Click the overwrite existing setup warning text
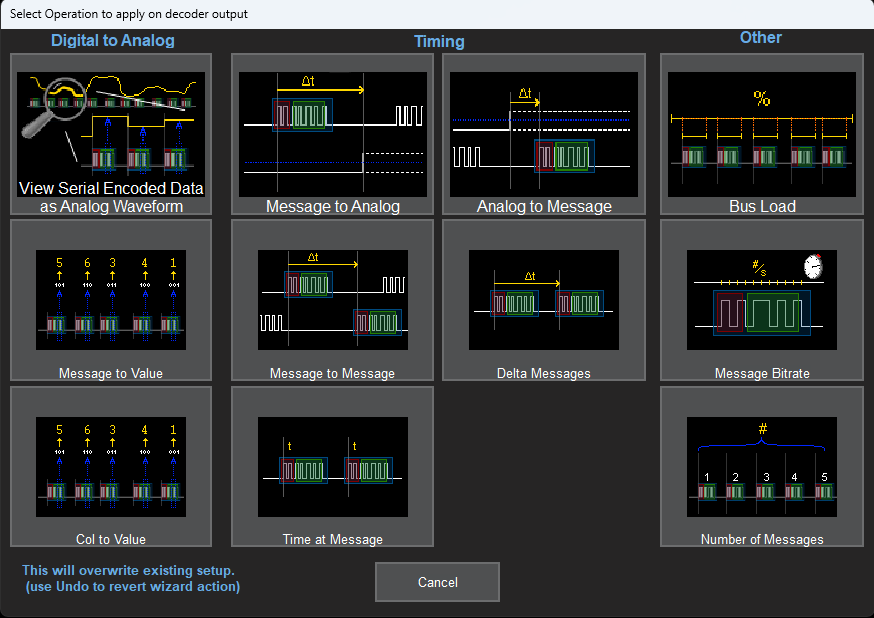The image size is (874, 618). coord(131,578)
